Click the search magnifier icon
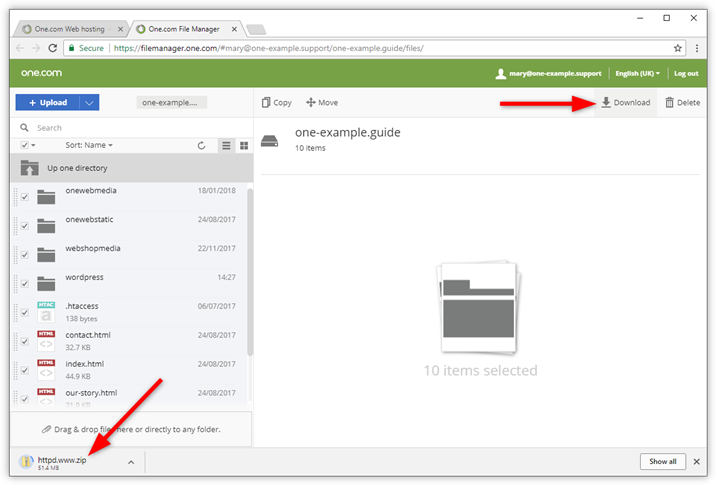 24,127
